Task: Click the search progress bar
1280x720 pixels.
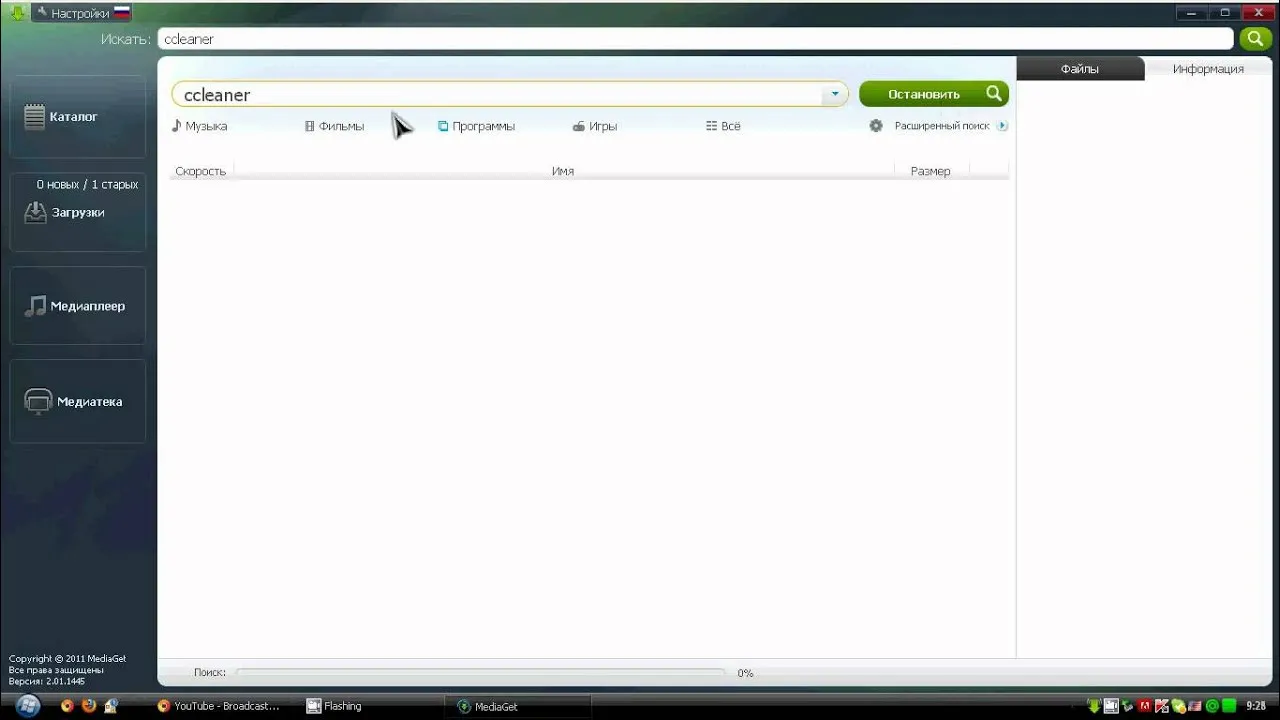Action: click(x=480, y=673)
